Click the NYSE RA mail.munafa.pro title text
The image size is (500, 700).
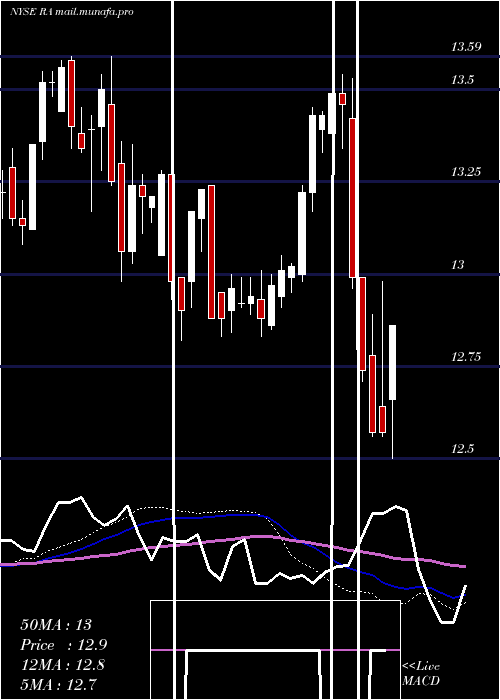[x=72, y=12]
